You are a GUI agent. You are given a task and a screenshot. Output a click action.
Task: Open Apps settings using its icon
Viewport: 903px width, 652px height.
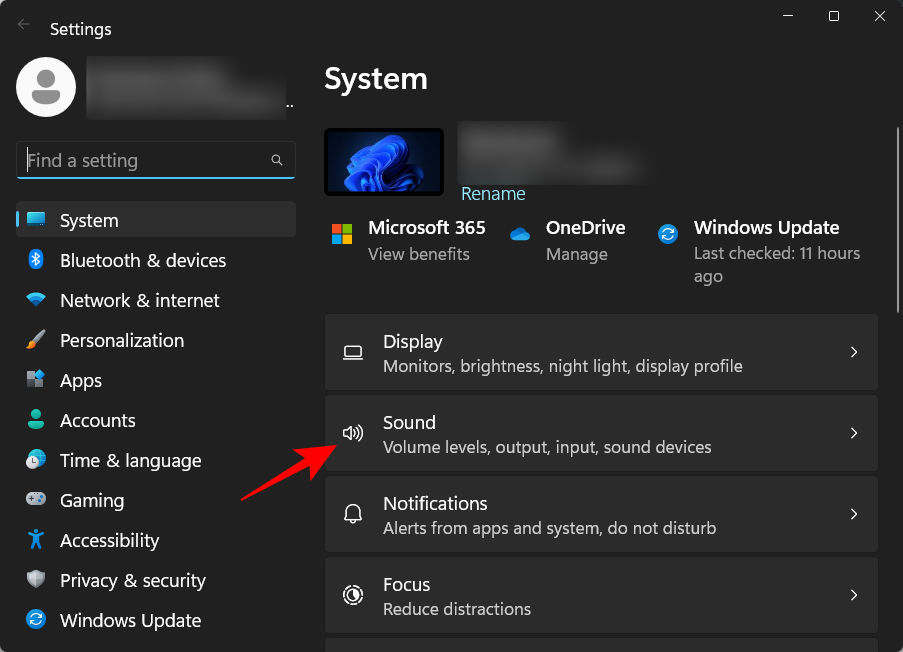(x=36, y=380)
